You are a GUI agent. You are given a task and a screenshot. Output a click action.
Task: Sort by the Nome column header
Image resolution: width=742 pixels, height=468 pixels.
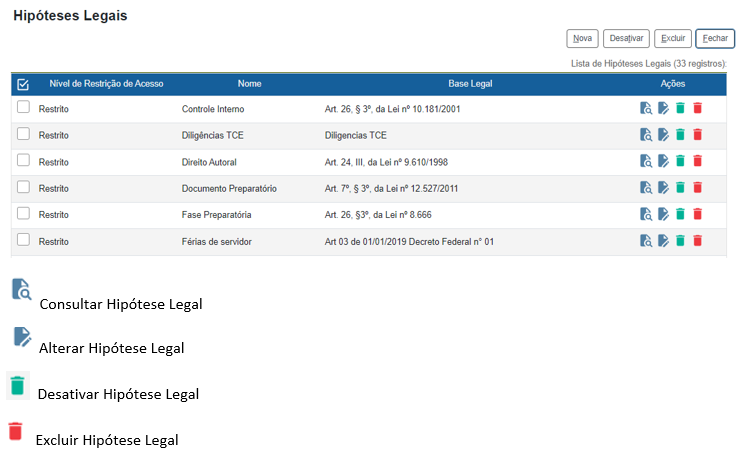click(249, 84)
